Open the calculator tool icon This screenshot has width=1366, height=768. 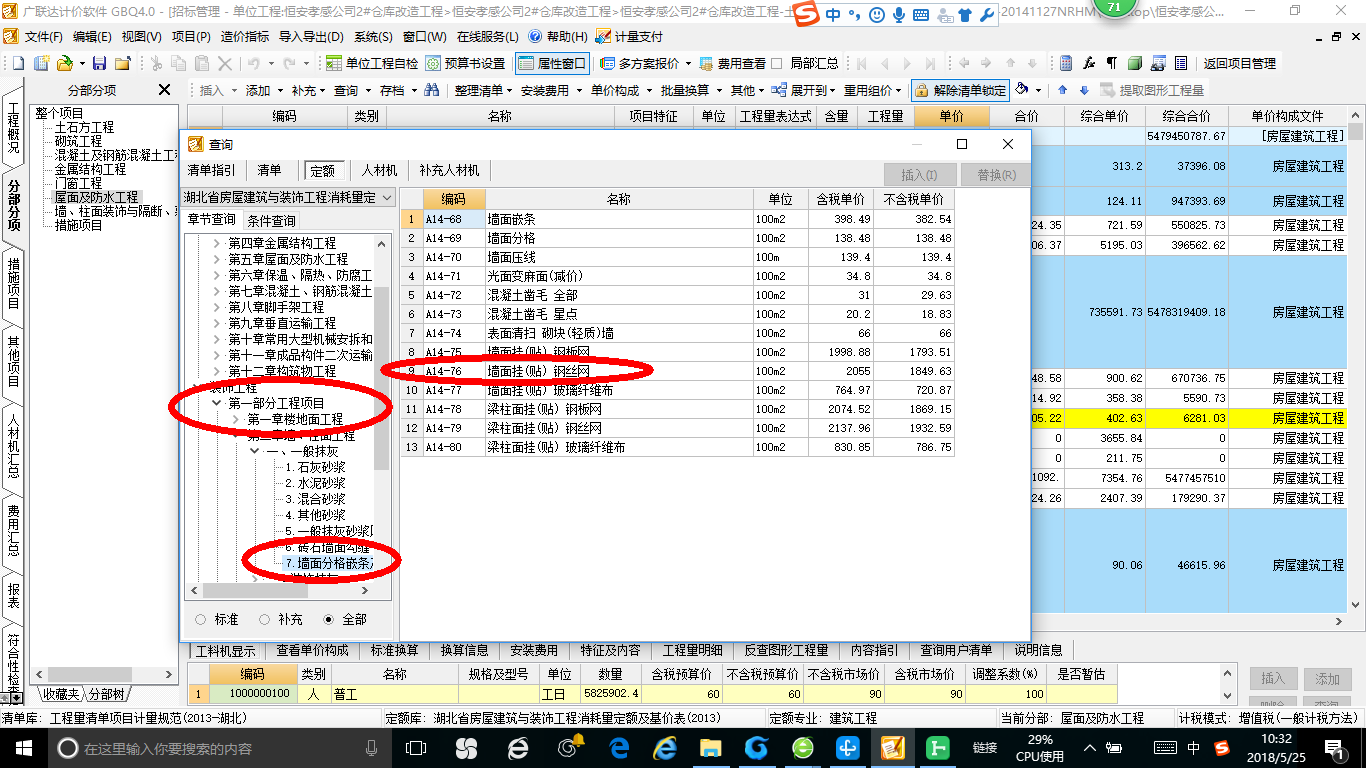[1066, 63]
